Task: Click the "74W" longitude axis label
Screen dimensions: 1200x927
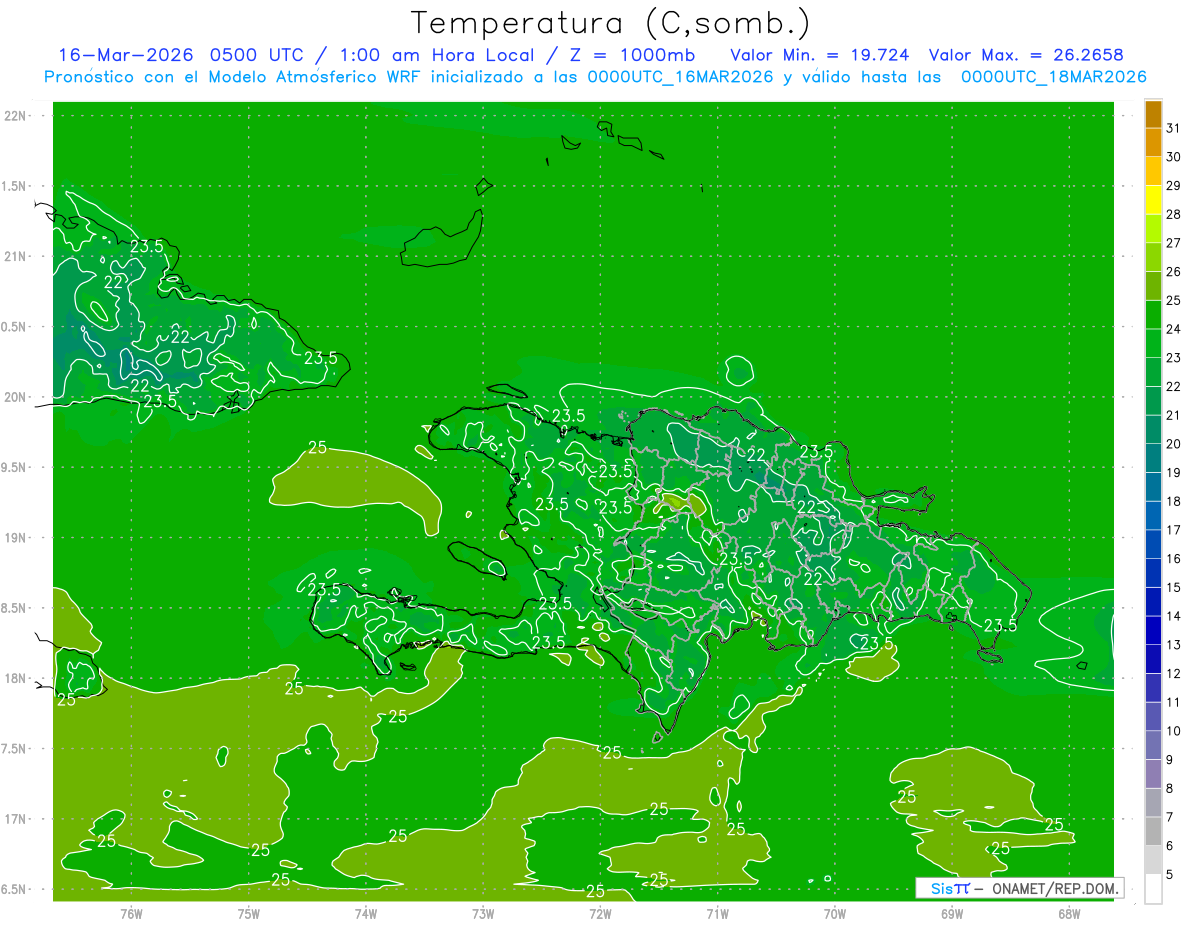Action: 366,914
